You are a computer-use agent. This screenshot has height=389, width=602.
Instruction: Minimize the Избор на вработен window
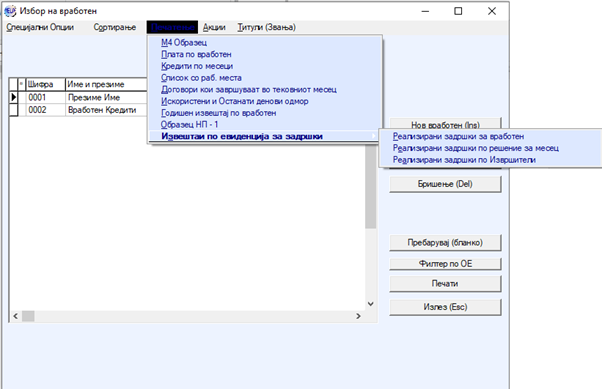(x=425, y=11)
